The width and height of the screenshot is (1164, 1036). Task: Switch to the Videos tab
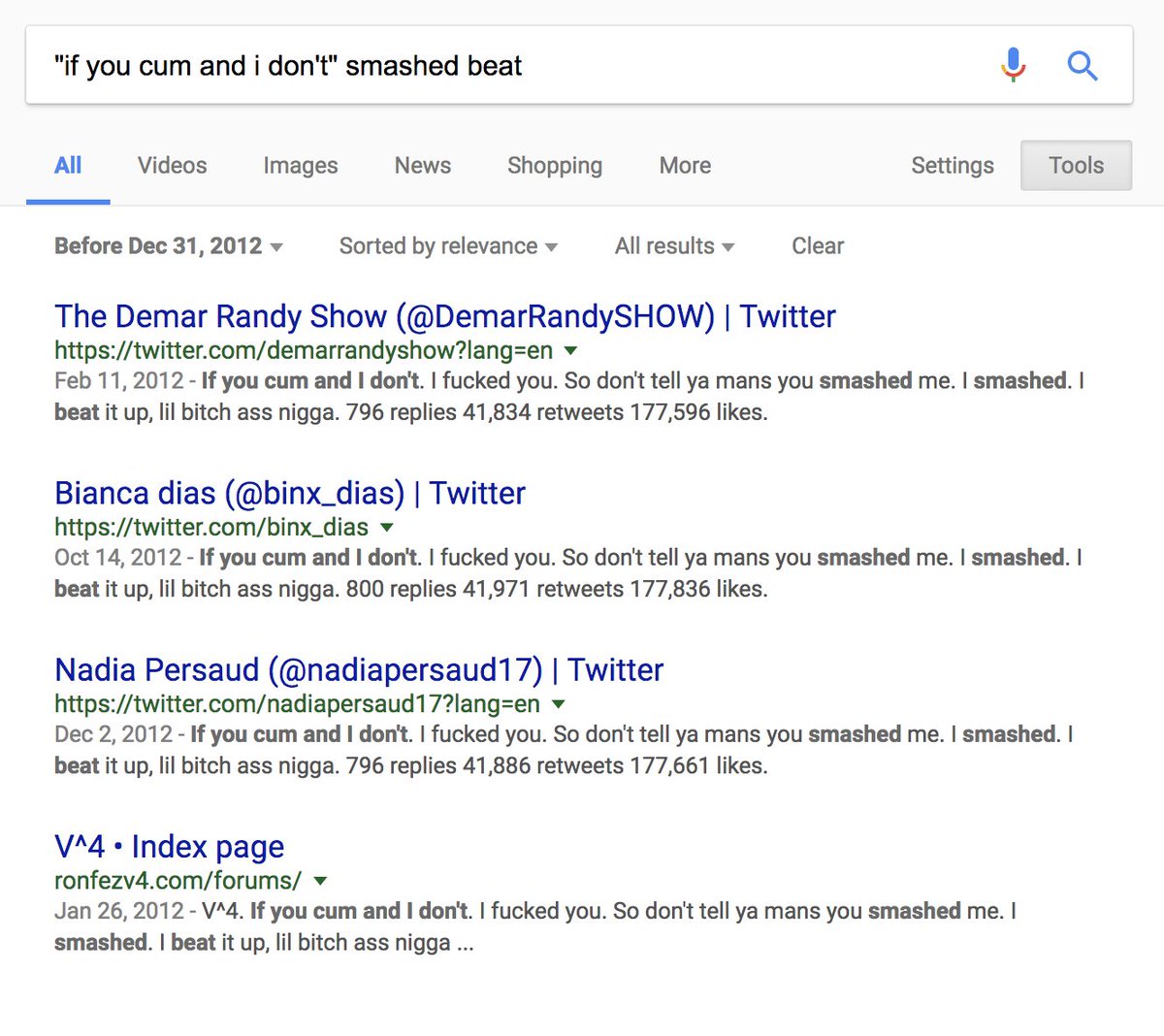(x=172, y=166)
